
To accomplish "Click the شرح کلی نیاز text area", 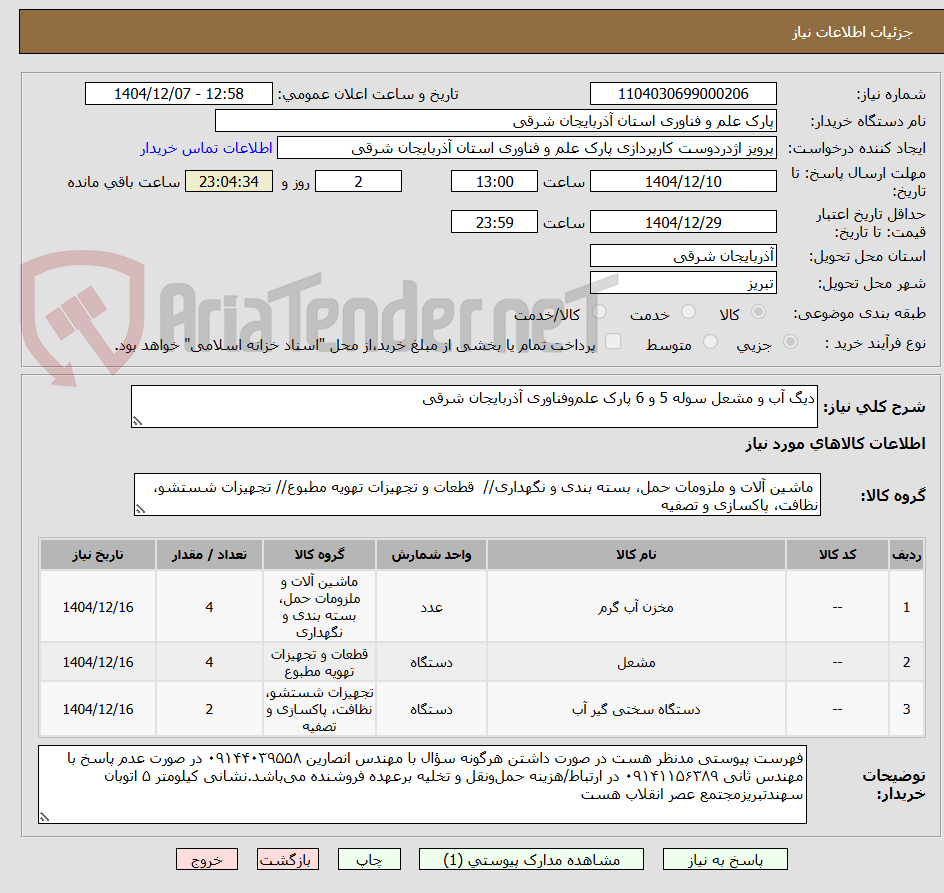I will point(474,406).
